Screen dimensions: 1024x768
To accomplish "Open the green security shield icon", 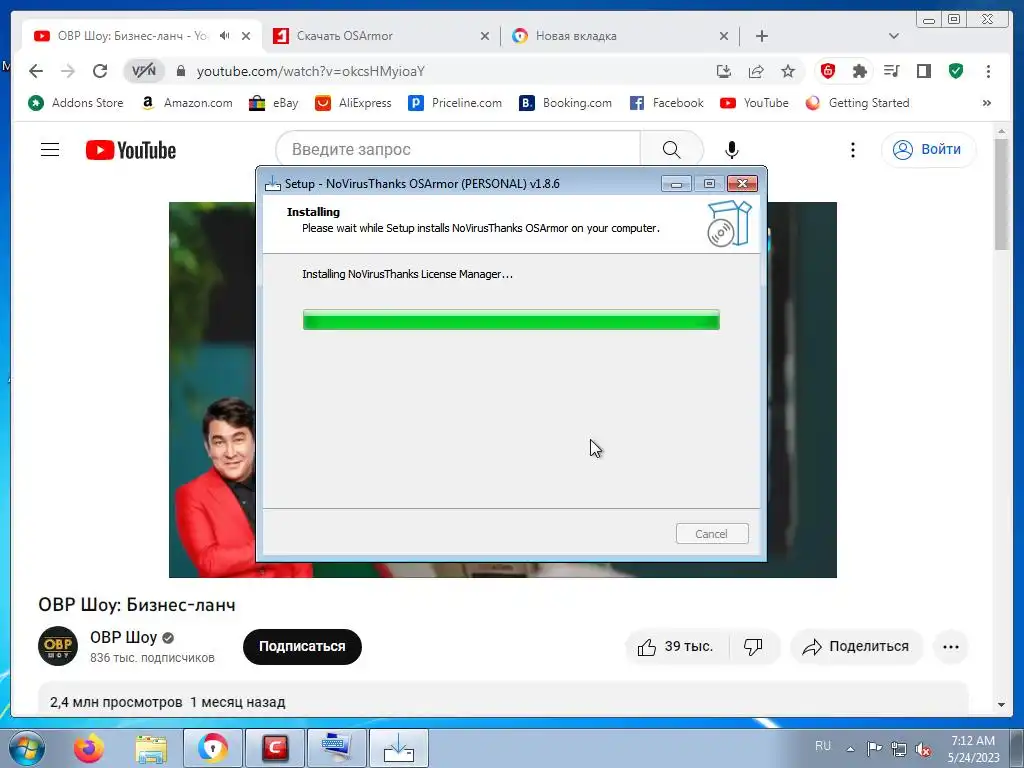I will click(x=956, y=71).
